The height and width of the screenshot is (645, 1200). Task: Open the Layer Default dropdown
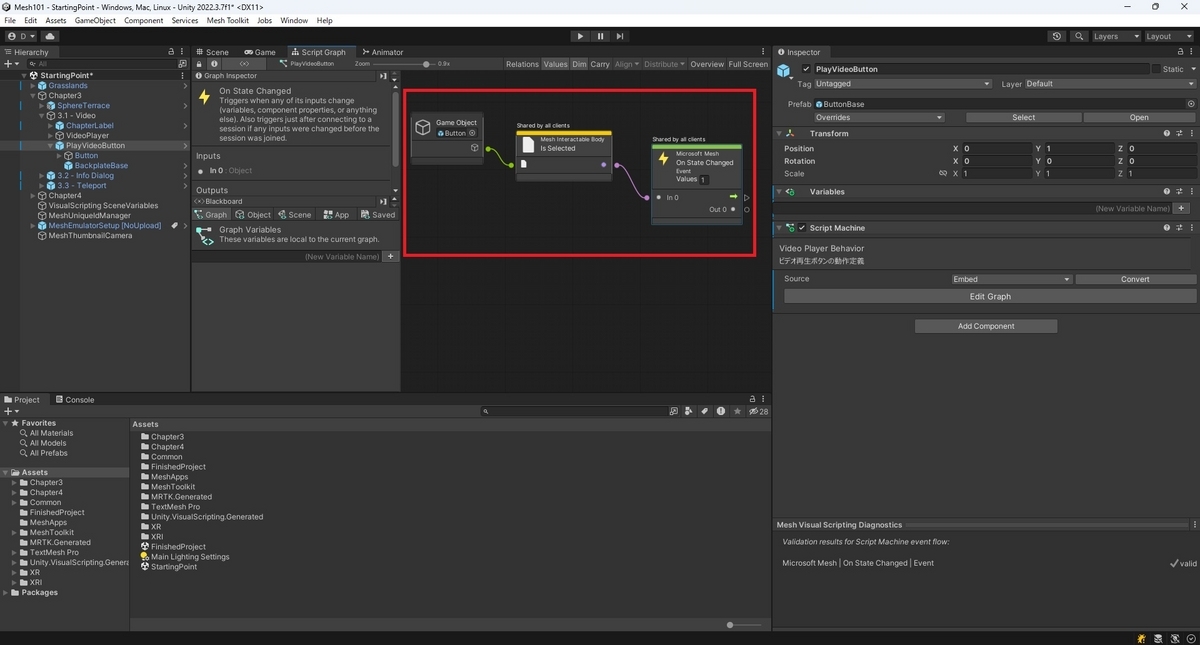click(1110, 84)
